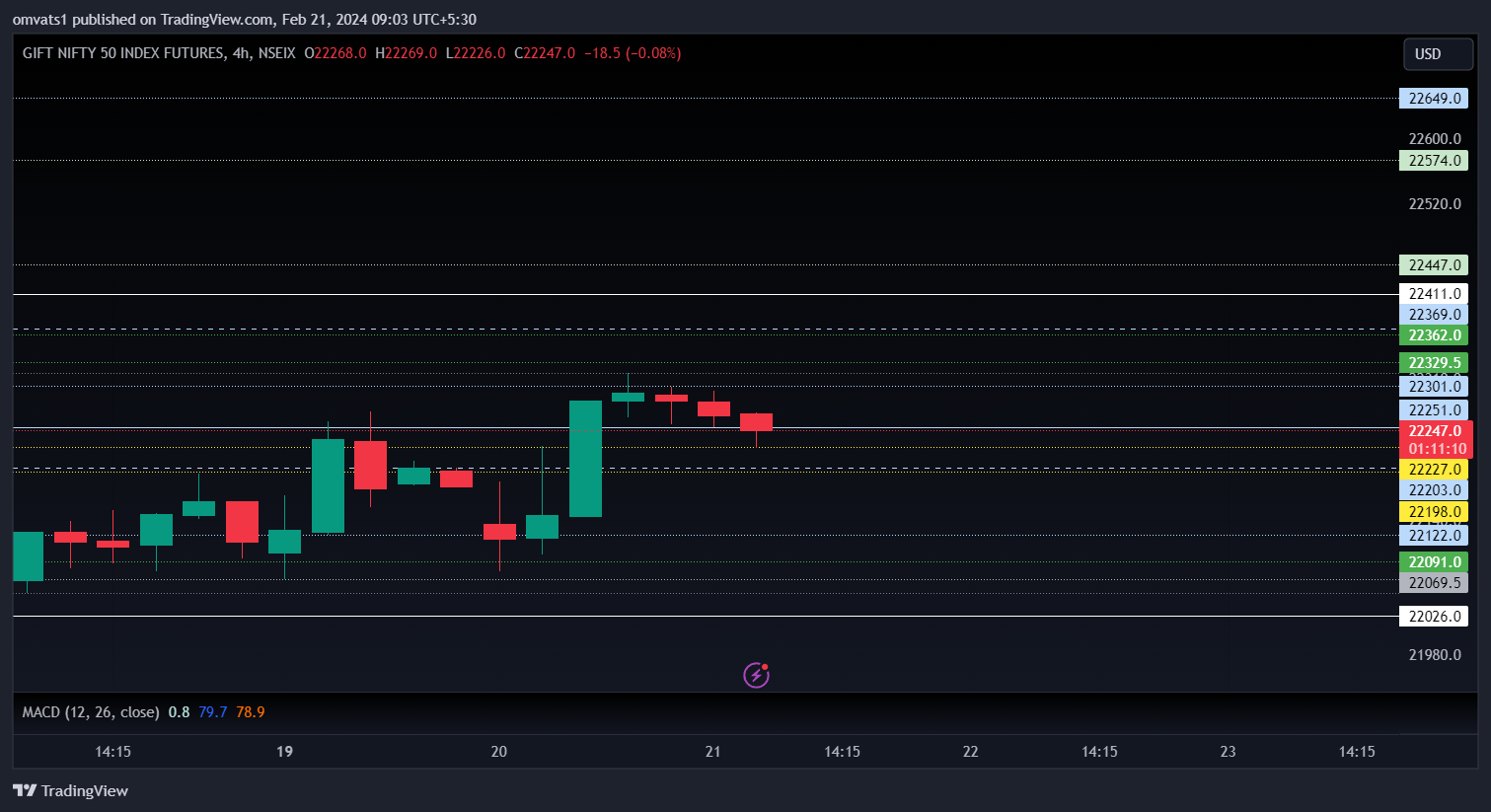
Task: Click the orange MACD signal value 78.9
Action: point(250,711)
